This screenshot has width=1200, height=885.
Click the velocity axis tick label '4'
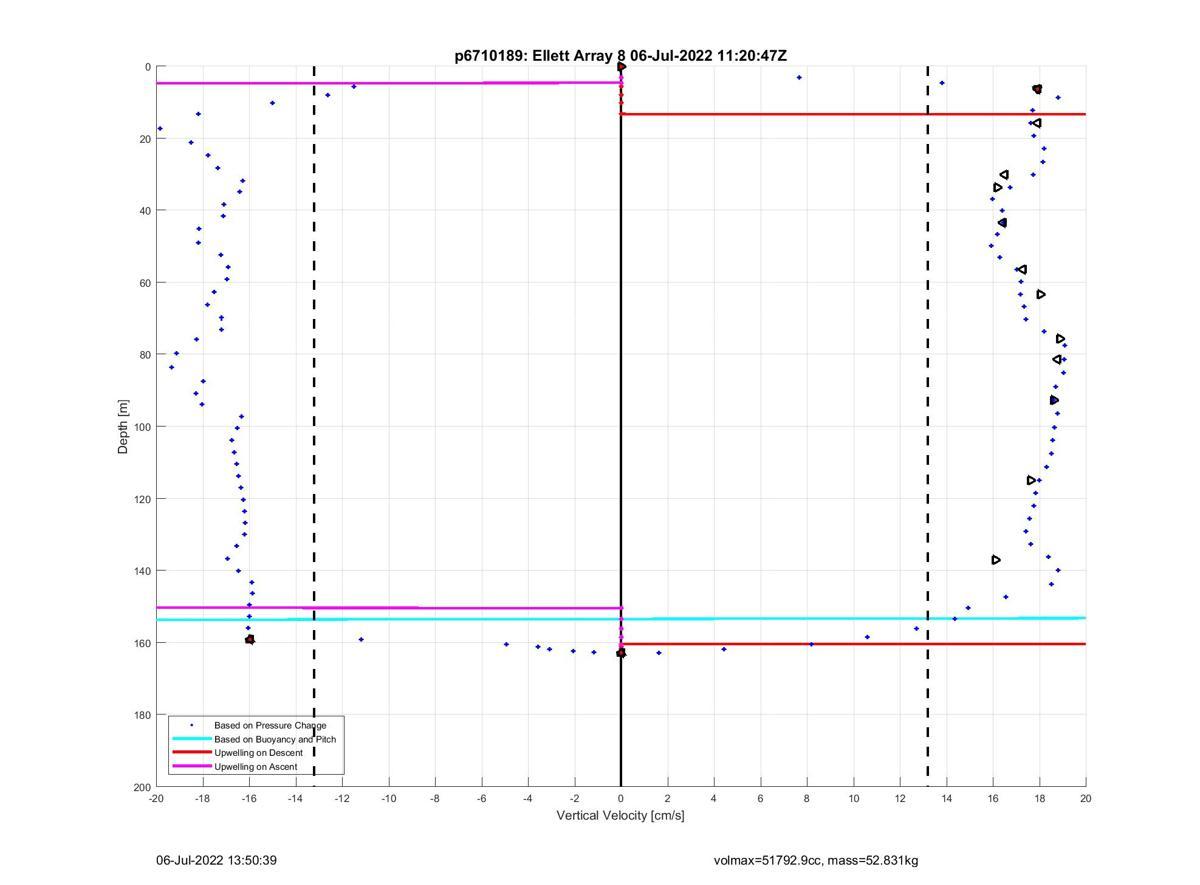pos(714,798)
